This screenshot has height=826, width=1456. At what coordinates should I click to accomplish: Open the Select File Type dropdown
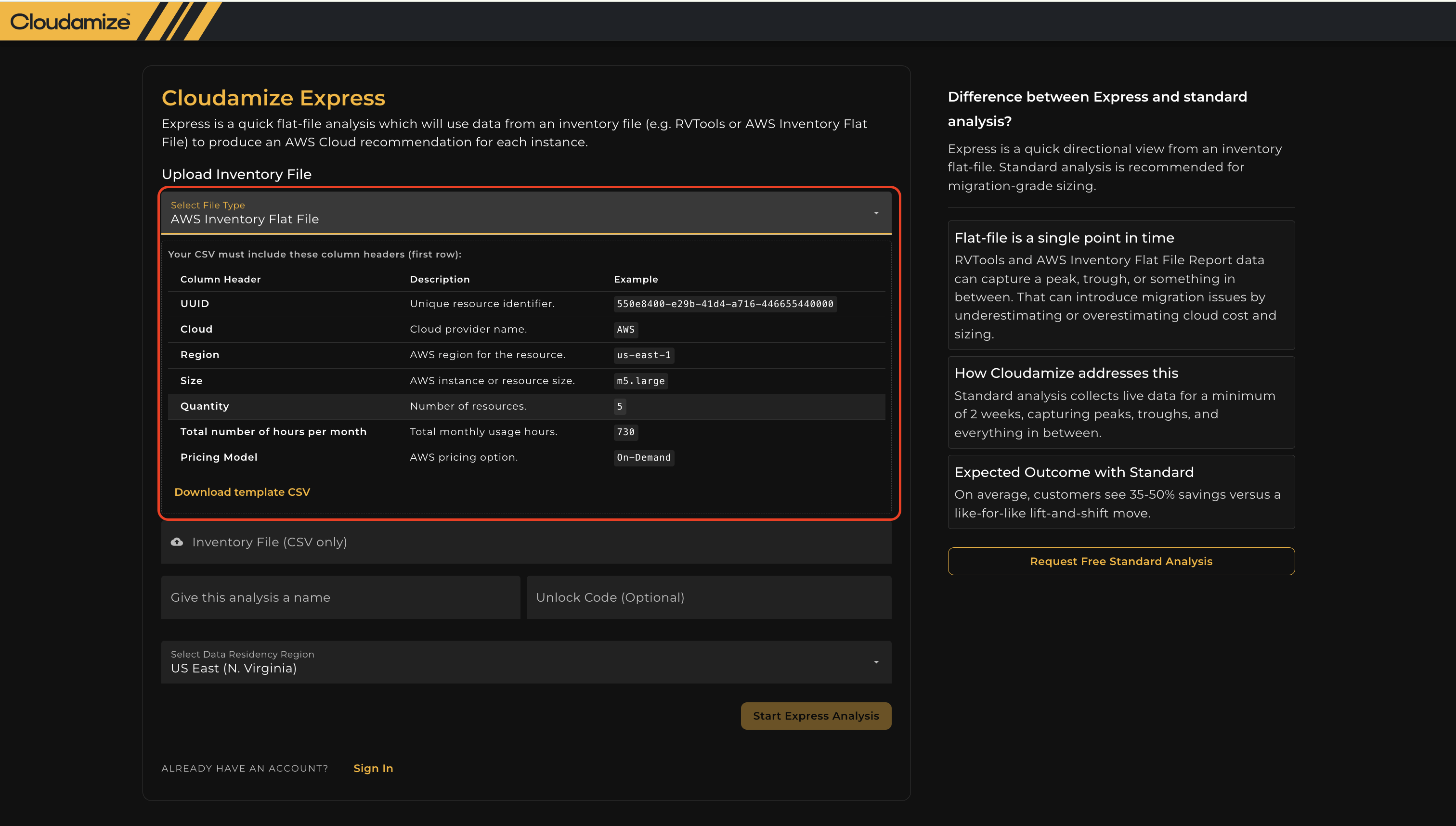[526, 213]
